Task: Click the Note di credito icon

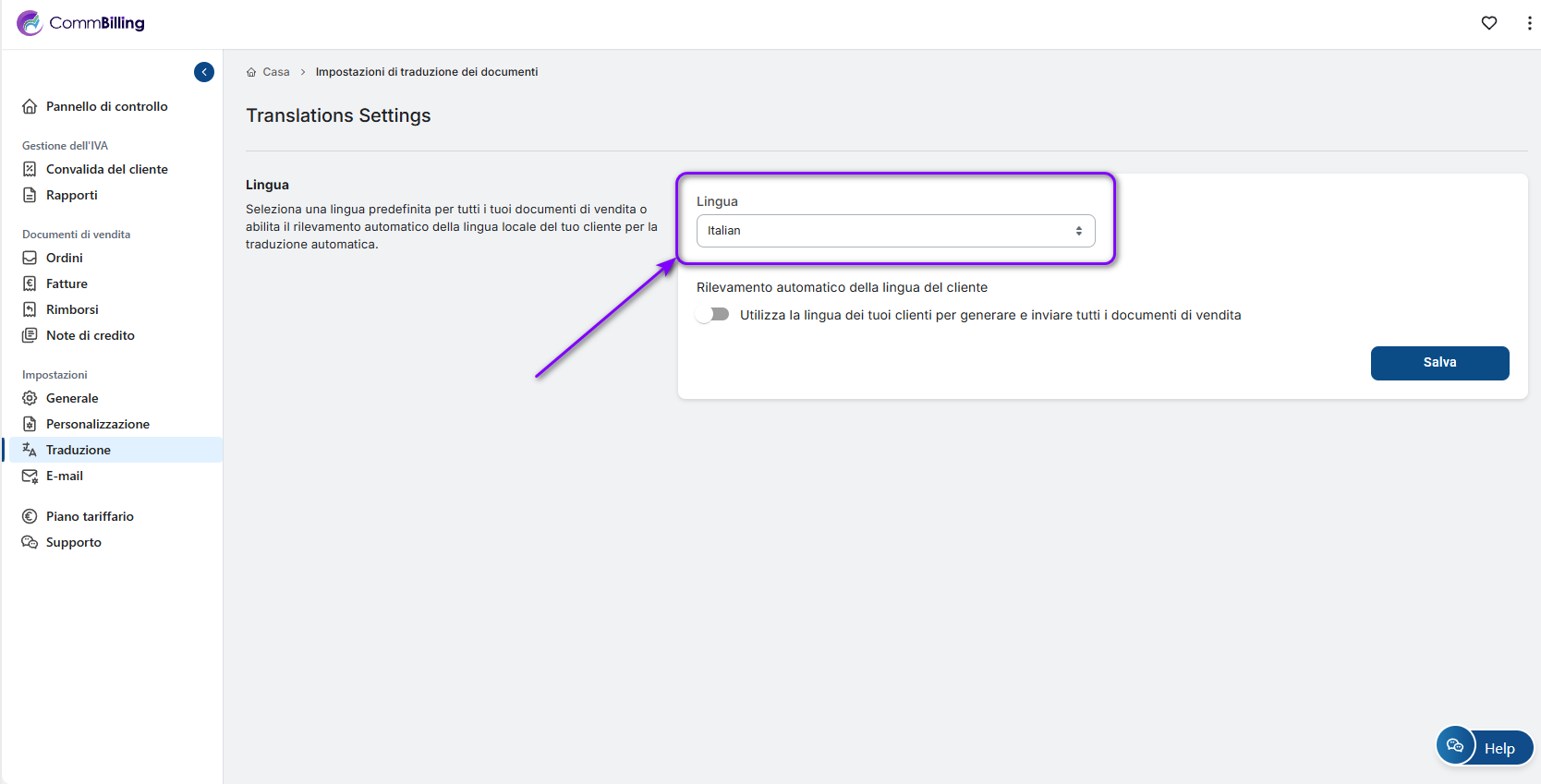Action: coord(30,335)
